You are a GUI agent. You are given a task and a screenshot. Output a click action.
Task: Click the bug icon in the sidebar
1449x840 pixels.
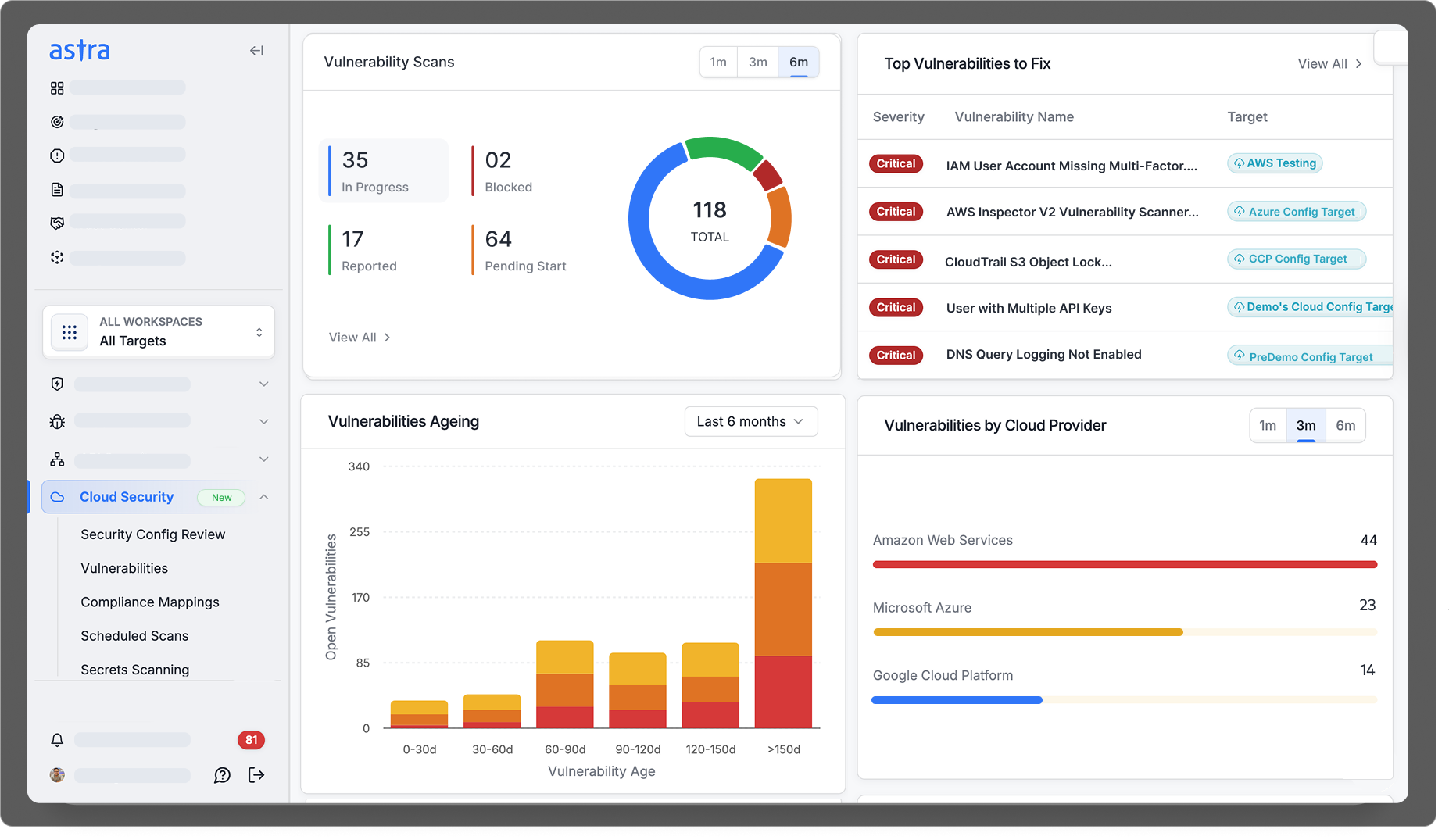click(x=57, y=422)
